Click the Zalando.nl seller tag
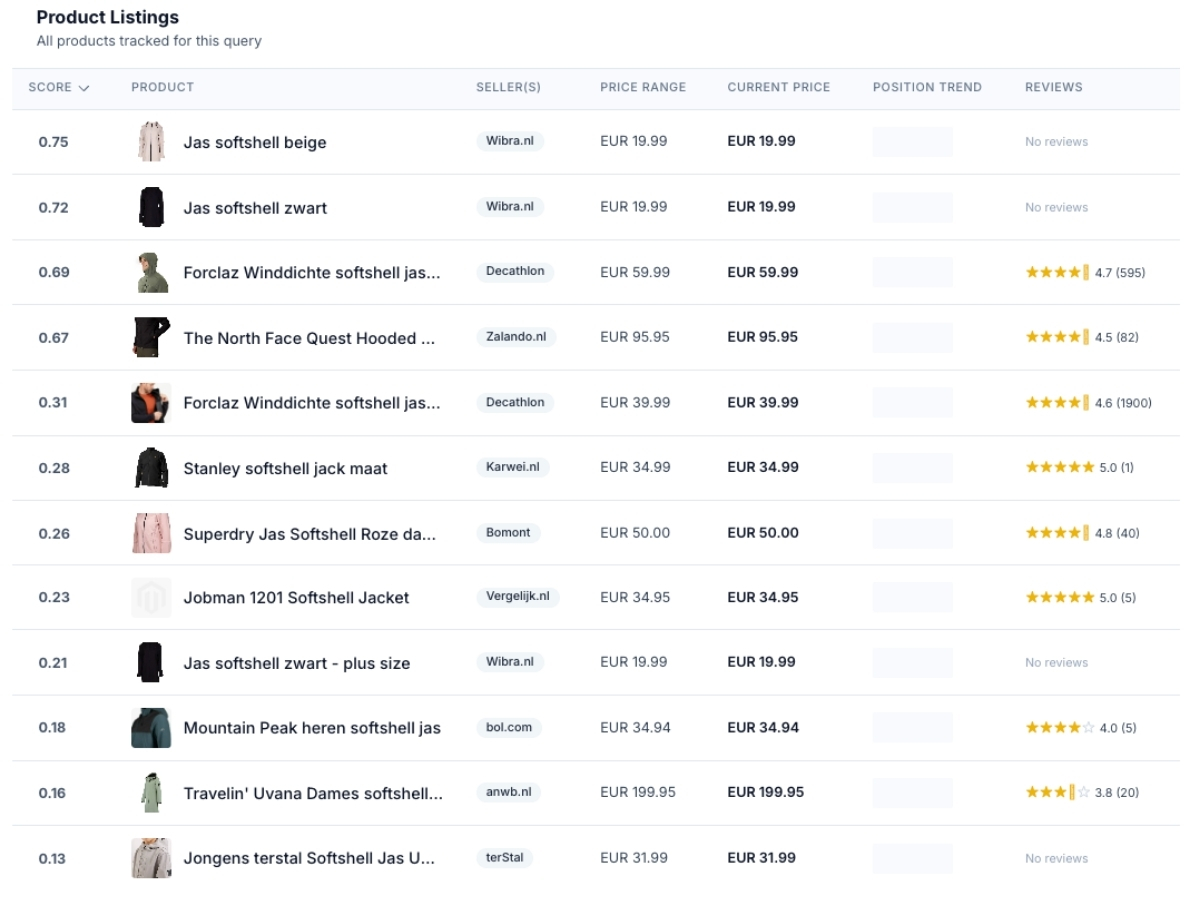The image size is (1200, 906). [516, 337]
